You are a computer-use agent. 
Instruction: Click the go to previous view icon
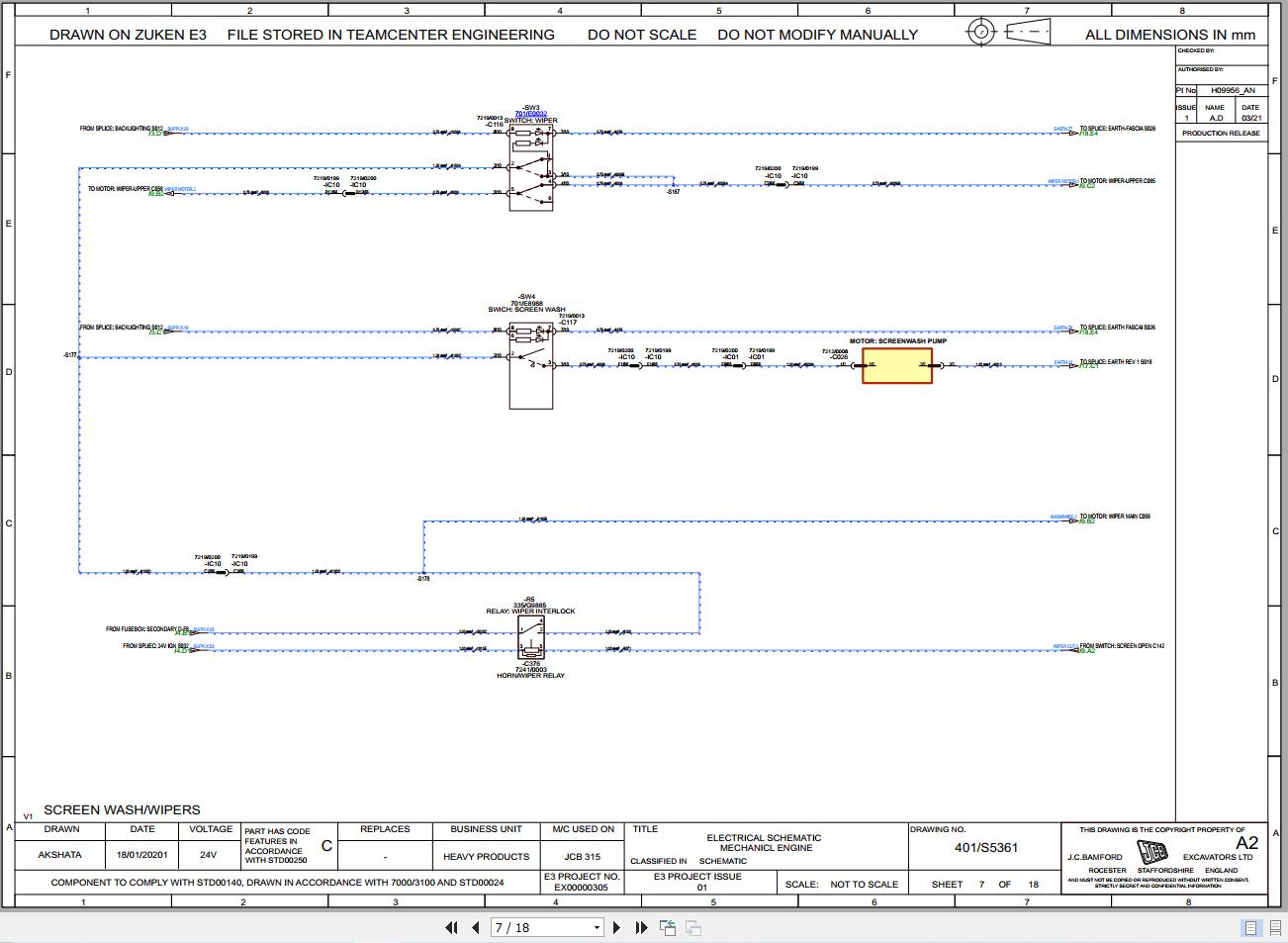(669, 927)
